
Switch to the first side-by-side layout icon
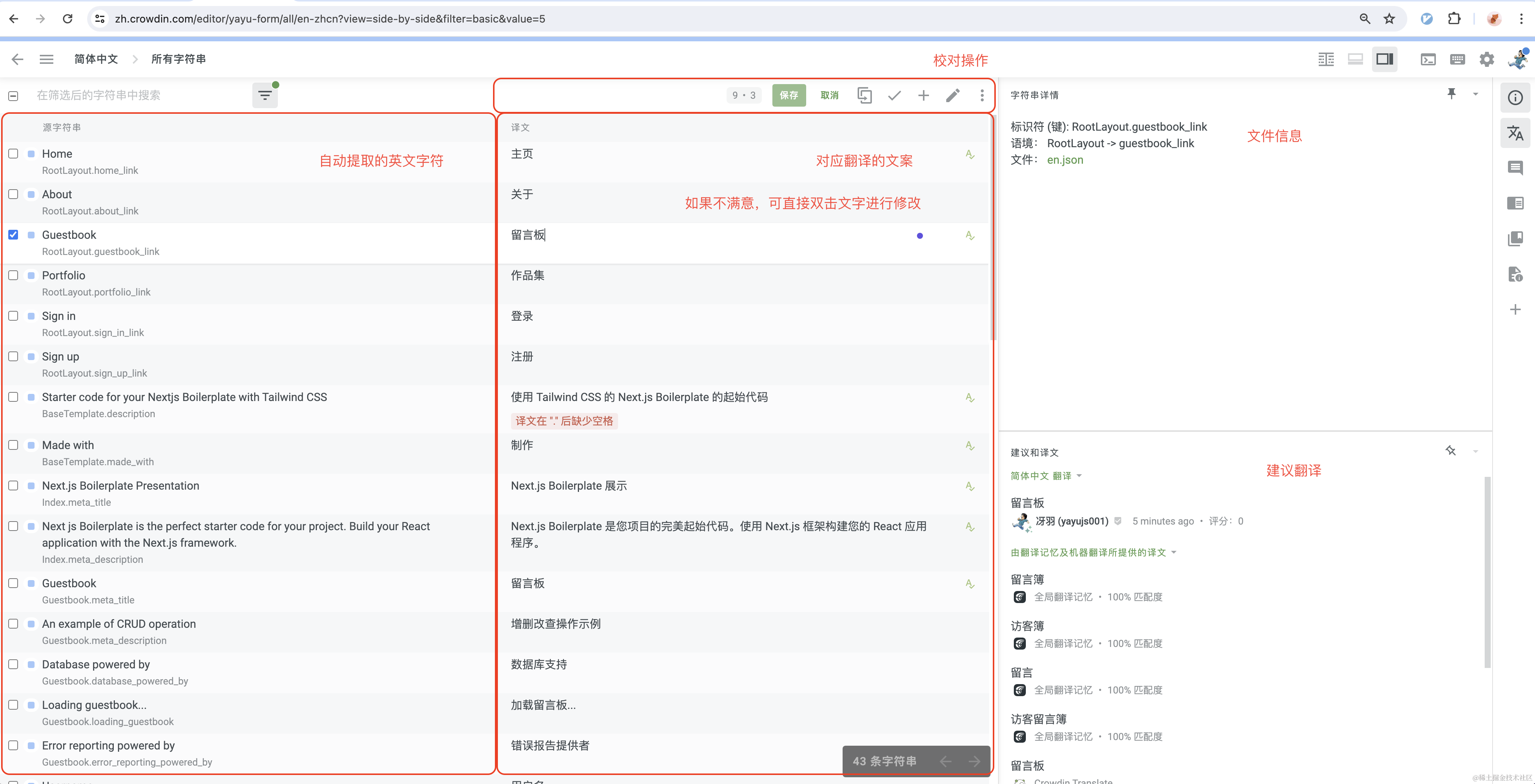click(x=1326, y=59)
